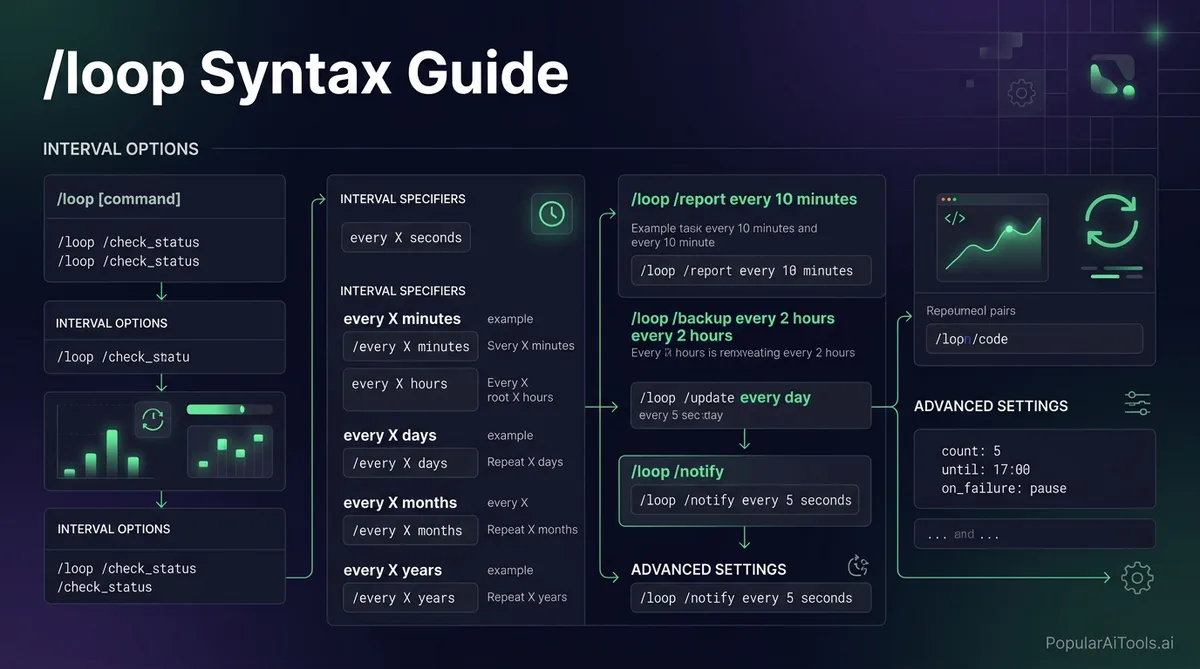Click the small sync icon above bar chart

pyautogui.click(x=153, y=420)
